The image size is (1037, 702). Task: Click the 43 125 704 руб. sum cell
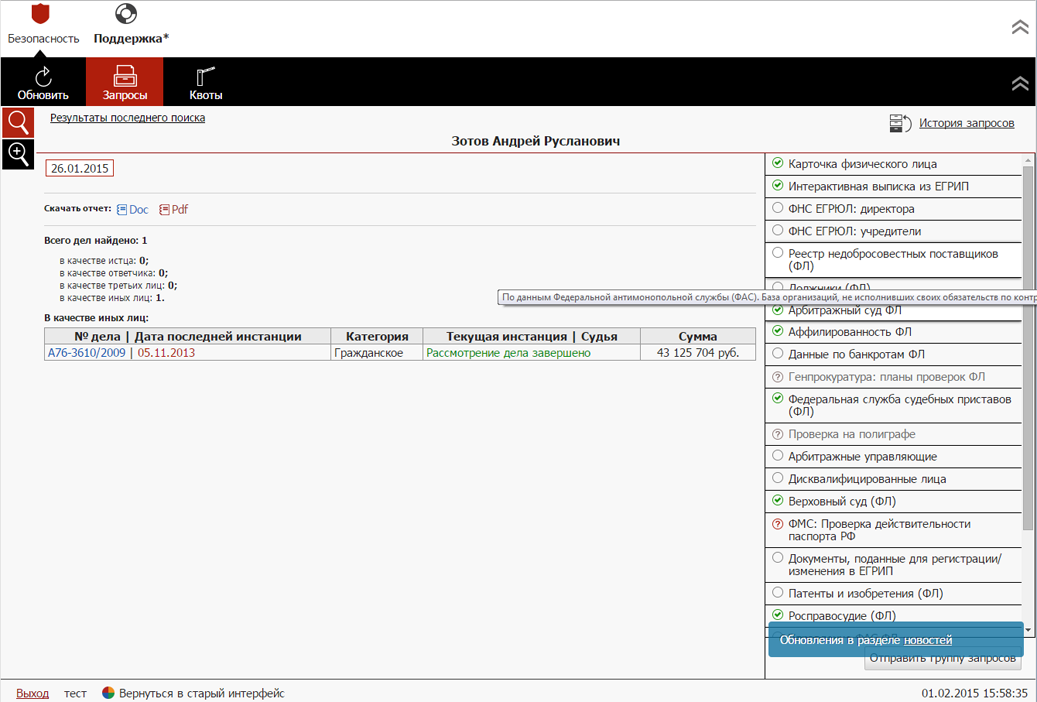pyautogui.click(x=698, y=353)
